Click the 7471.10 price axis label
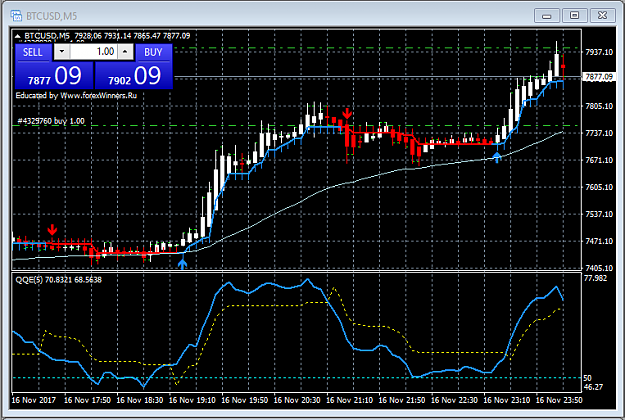The width and height of the screenshot is (625, 420). [x=599, y=241]
